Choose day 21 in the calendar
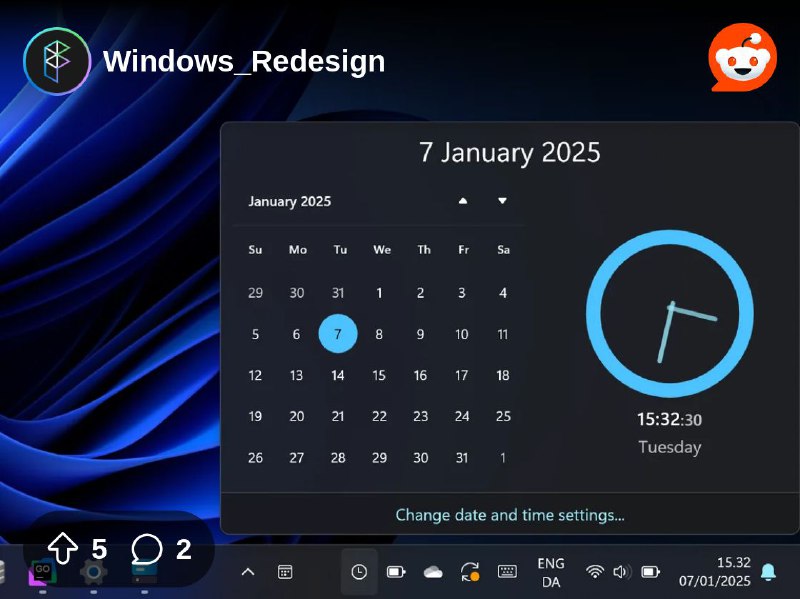The image size is (800, 599). click(x=338, y=416)
